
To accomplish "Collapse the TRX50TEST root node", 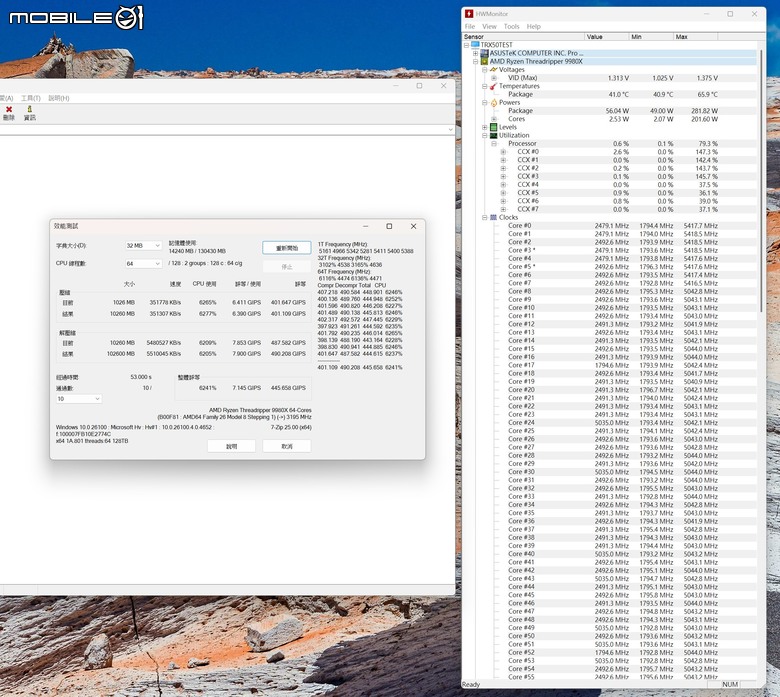I will tap(466, 45).
